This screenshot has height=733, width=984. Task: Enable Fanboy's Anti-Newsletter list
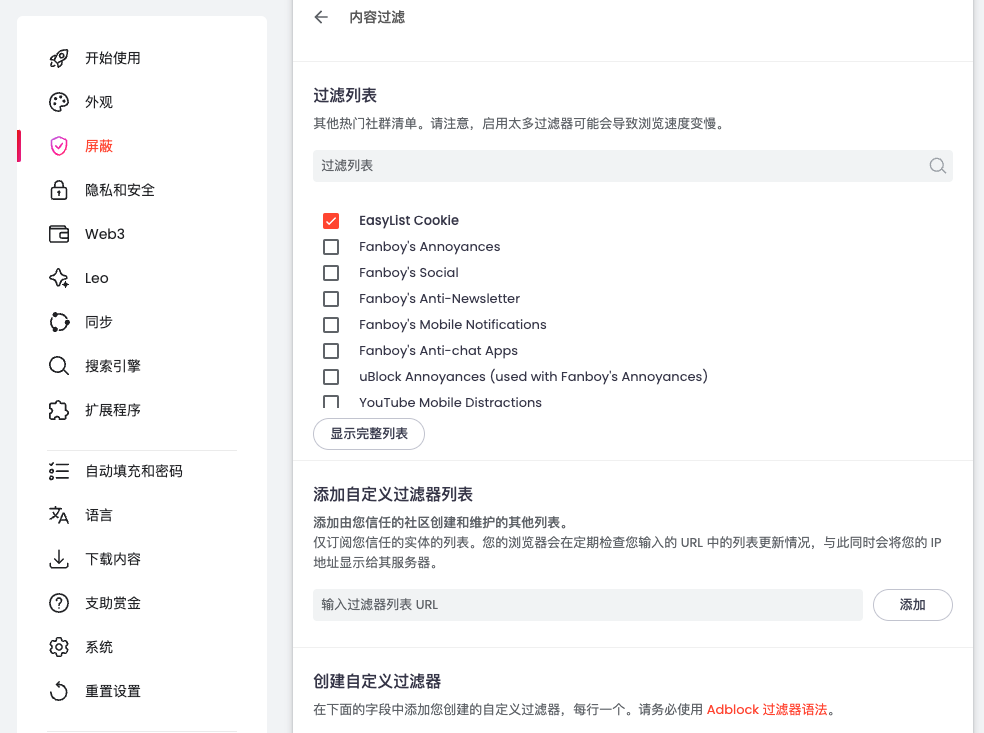(x=331, y=299)
